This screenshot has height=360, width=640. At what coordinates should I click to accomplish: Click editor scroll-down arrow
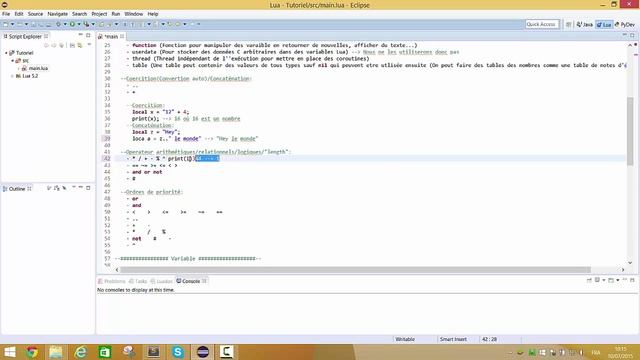(x=630, y=263)
